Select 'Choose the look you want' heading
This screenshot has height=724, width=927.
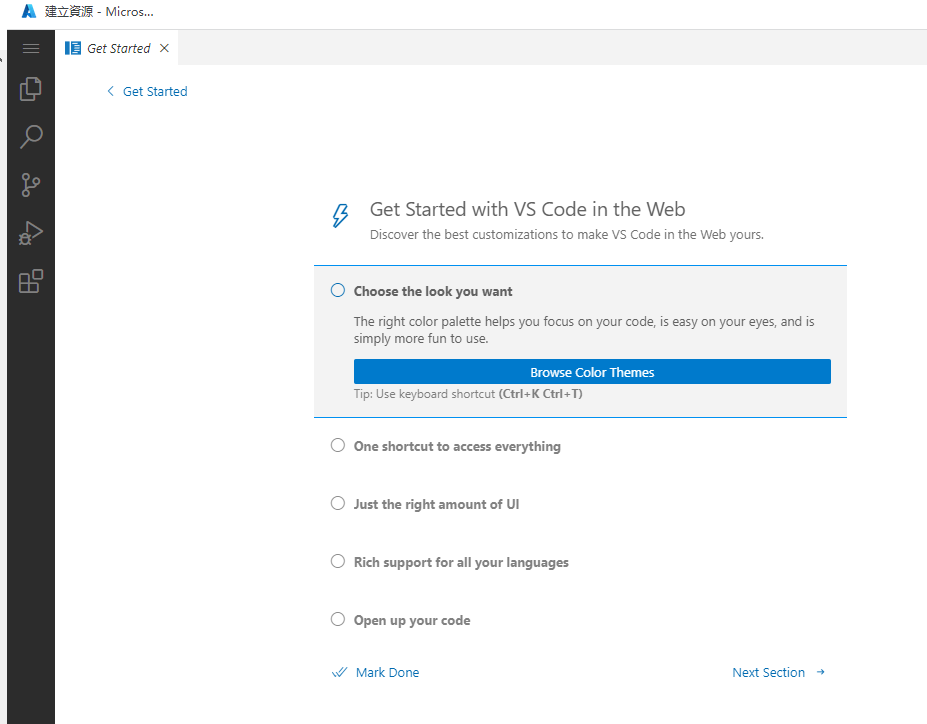tap(433, 291)
